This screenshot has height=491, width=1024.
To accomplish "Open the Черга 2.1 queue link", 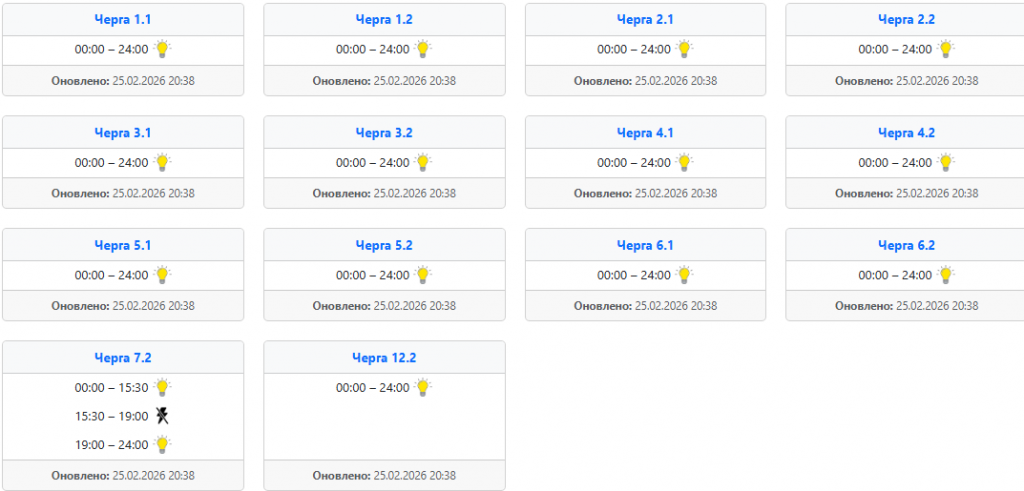I will click(645, 19).
